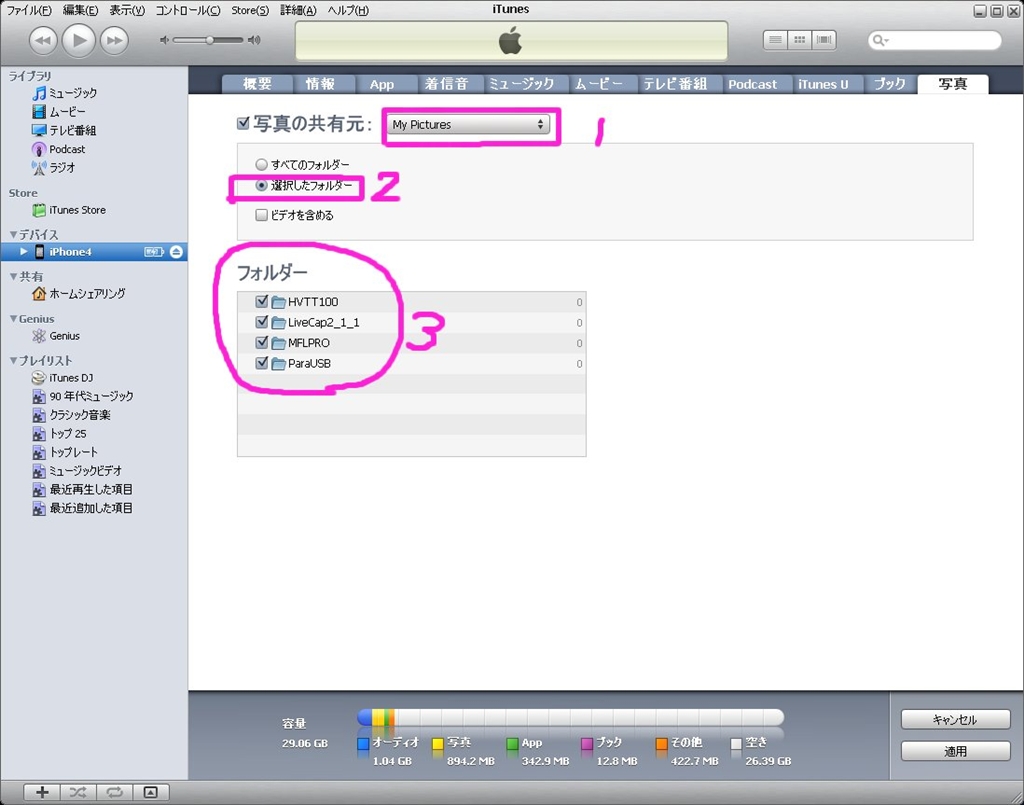Image resolution: width=1024 pixels, height=805 pixels.
Task: Open the 詳細 menu
Action: [298, 10]
